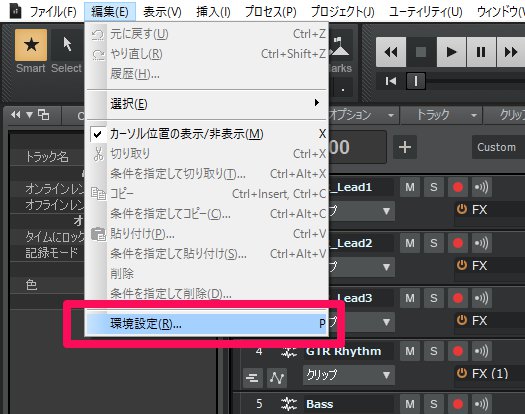This screenshot has height=414, width=525.
Task: Open the automation lanes icon on GTR Rhythm
Action: click(x=277, y=378)
